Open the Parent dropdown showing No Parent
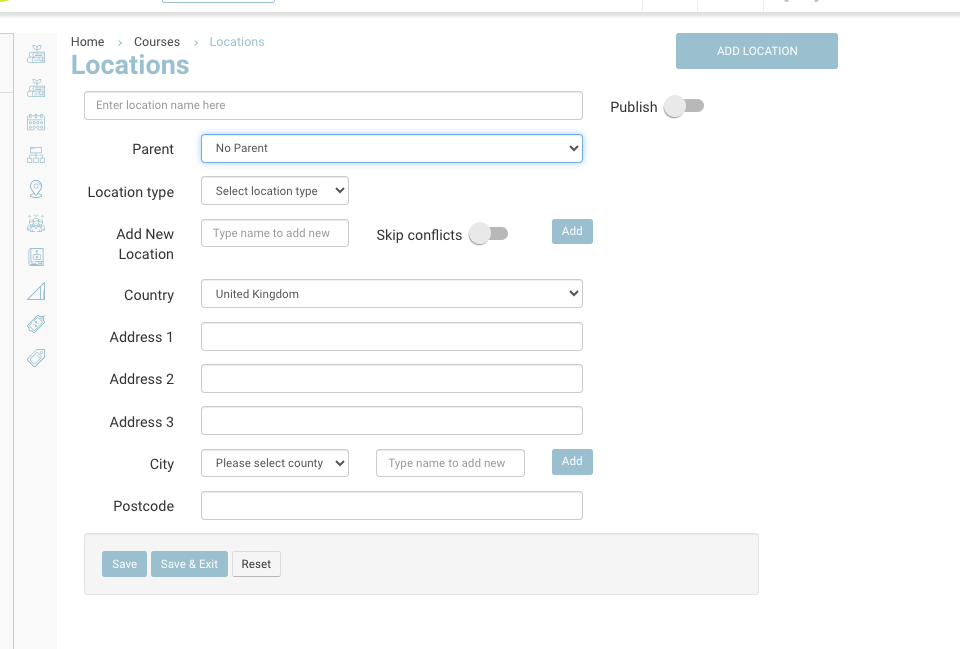960x649 pixels. click(391, 148)
